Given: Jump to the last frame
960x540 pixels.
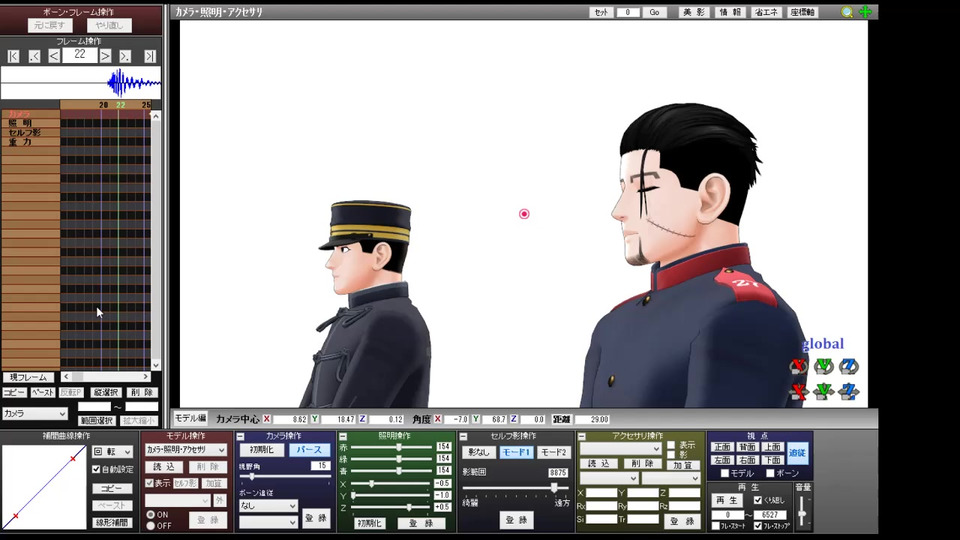Looking at the screenshot, I should point(149,56).
